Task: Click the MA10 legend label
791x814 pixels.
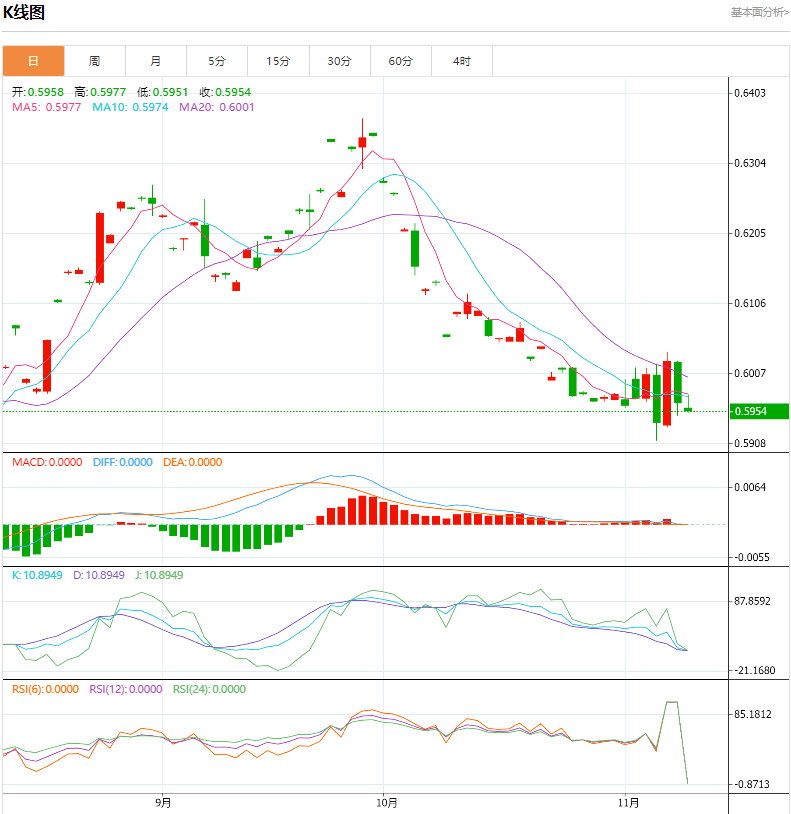Action: [x=129, y=107]
